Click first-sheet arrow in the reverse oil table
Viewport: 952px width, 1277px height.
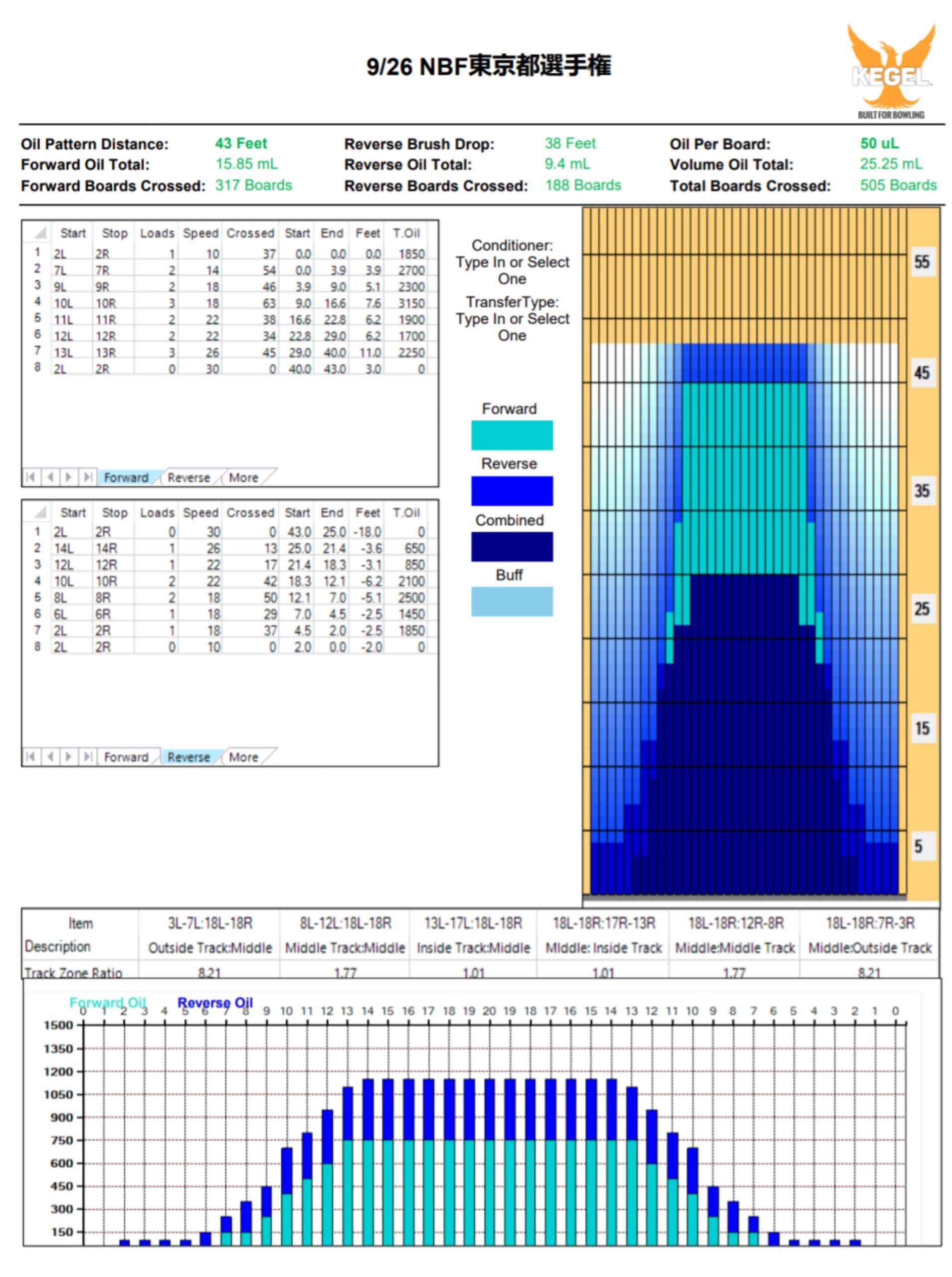point(31,756)
